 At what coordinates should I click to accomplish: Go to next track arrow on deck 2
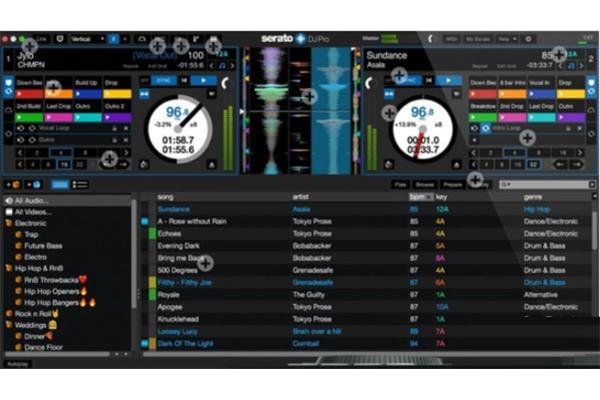582,66
